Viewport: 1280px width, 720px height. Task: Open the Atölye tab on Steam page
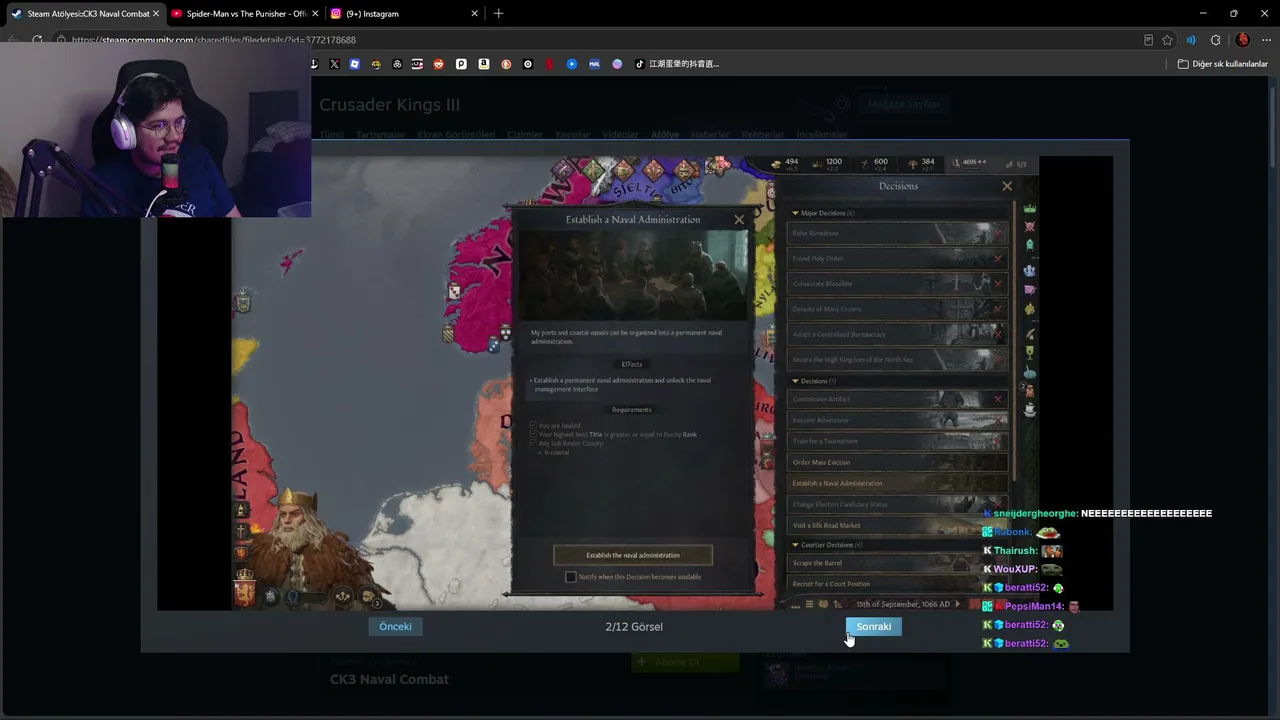pos(665,135)
